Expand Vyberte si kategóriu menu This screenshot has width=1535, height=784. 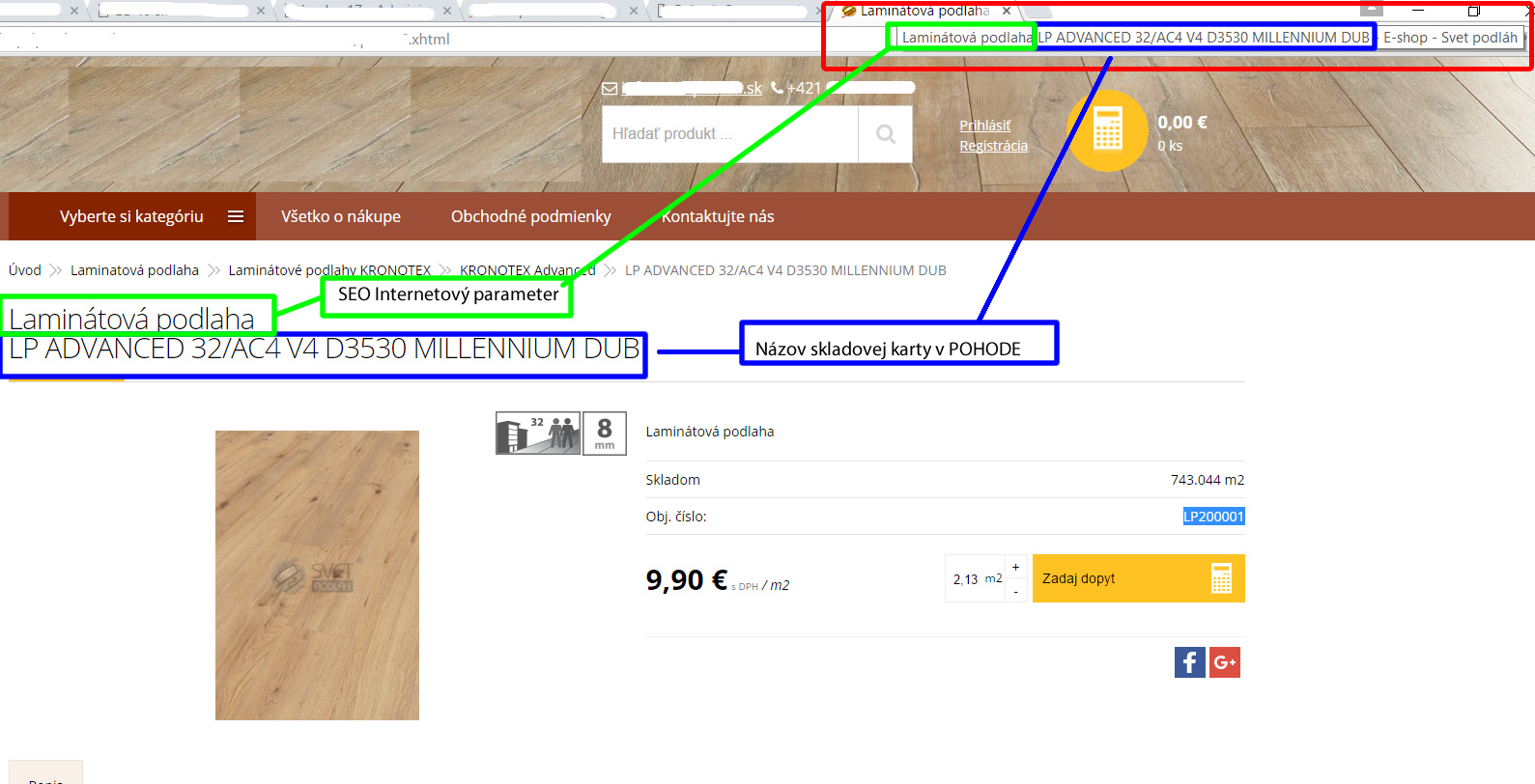click(x=132, y=216)
